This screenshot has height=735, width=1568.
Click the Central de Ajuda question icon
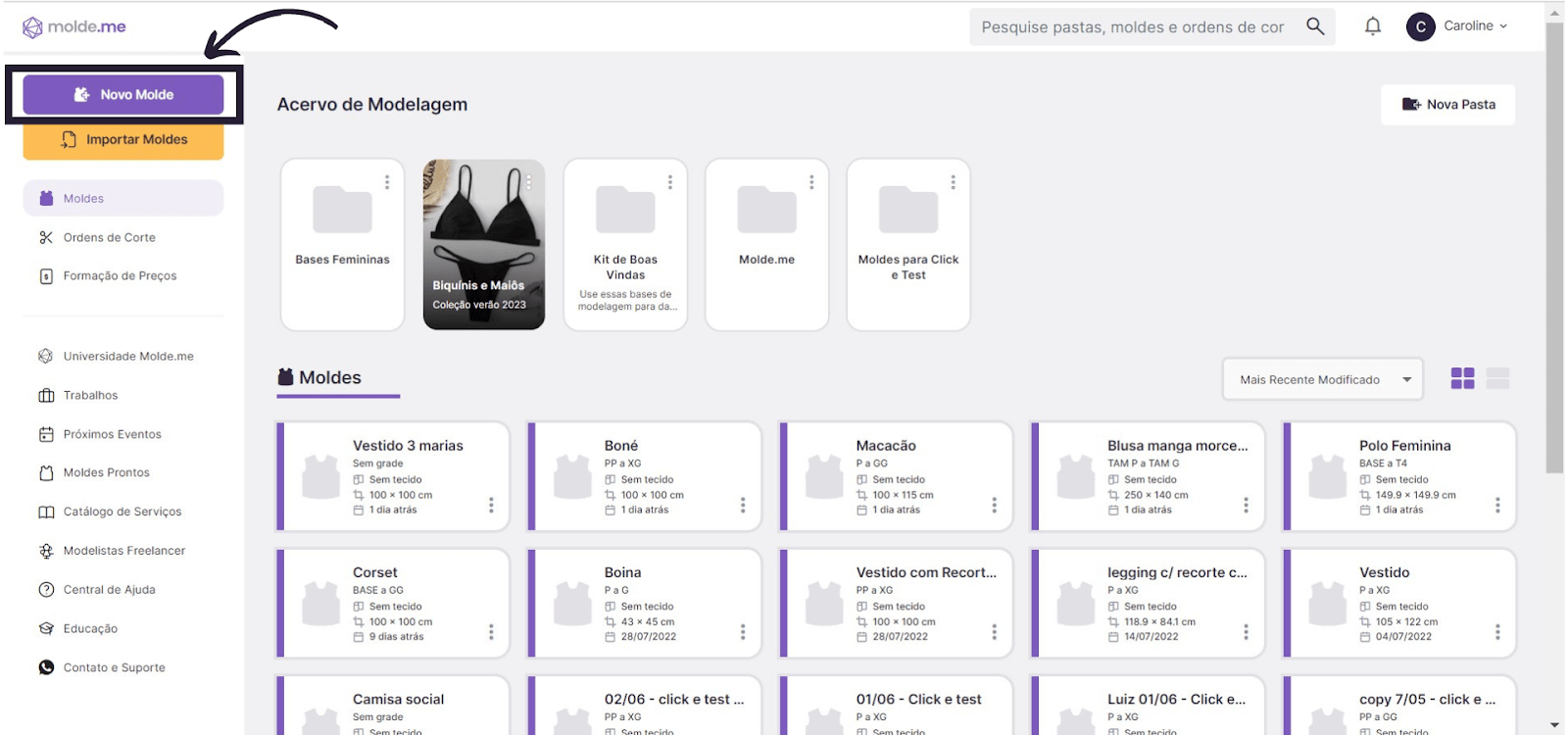coord(46,589)
